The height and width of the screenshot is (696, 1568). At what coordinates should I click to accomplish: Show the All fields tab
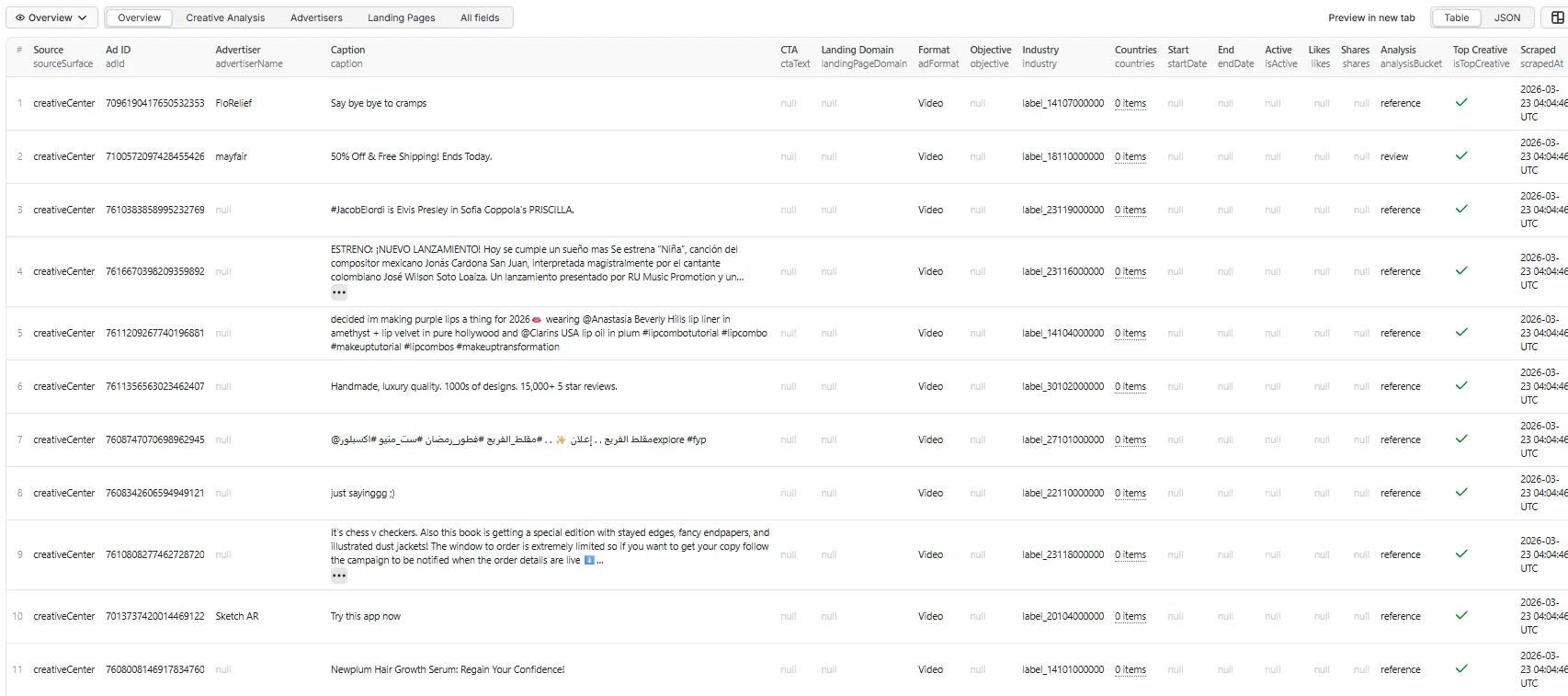coord(480,17)
